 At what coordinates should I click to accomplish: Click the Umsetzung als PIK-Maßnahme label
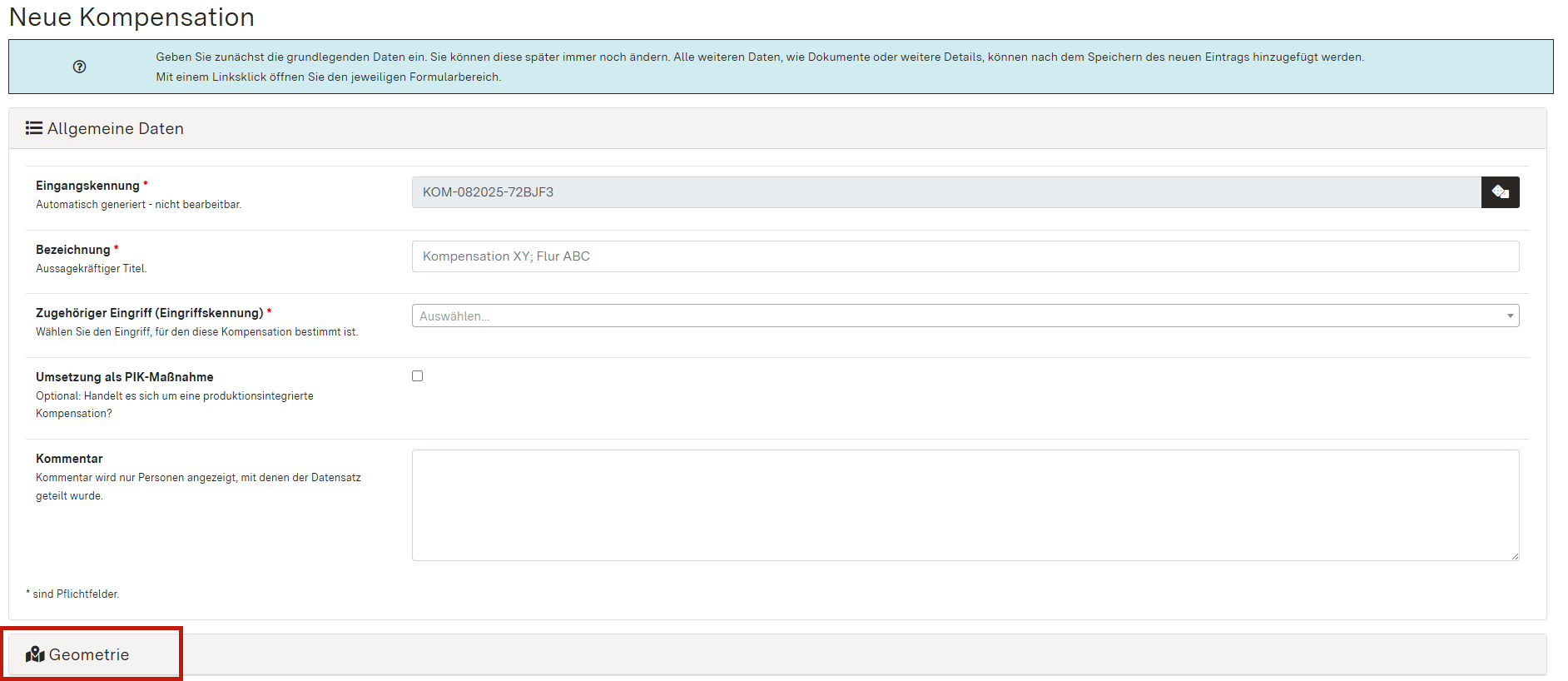point(124,377)
